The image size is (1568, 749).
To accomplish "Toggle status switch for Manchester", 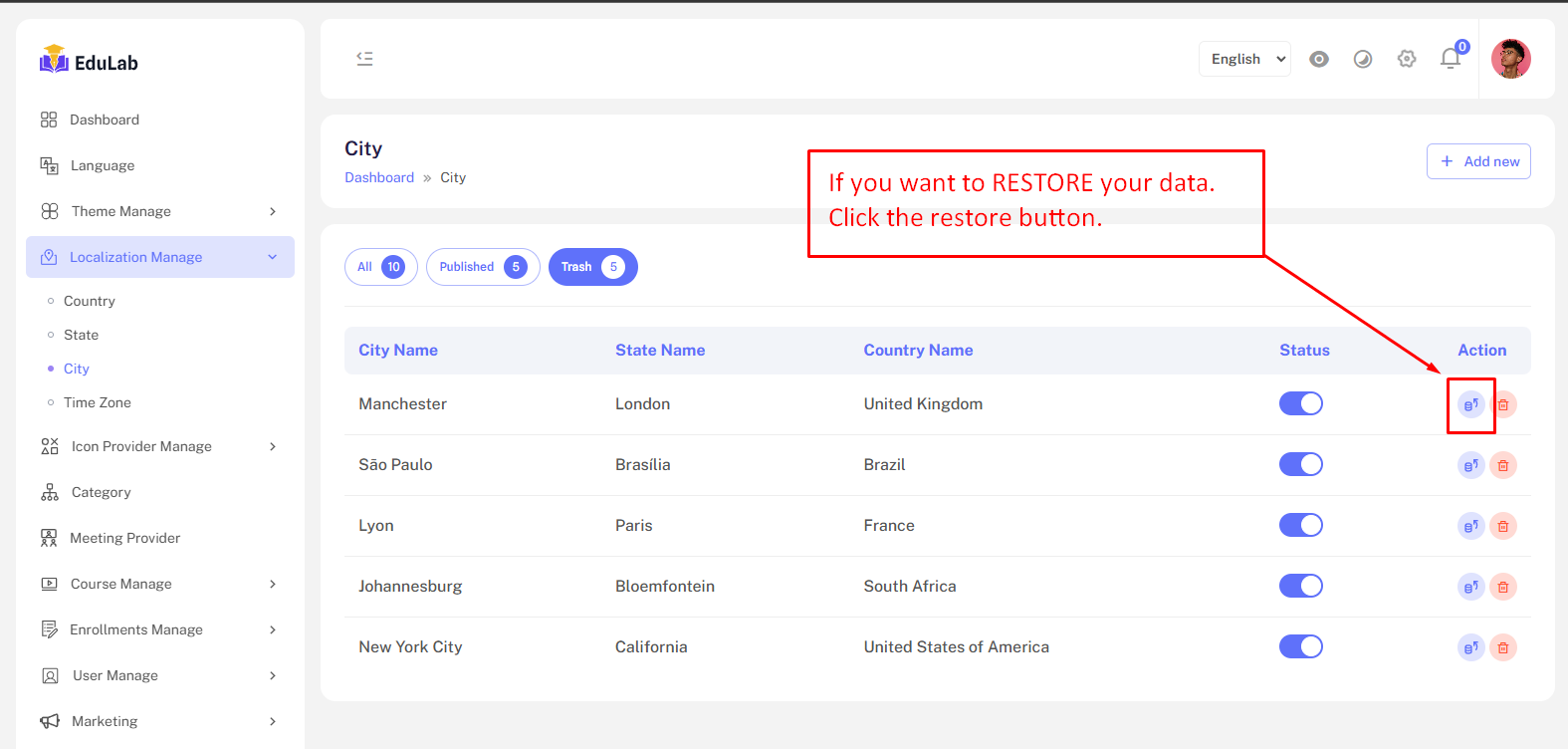I will tap(1300, 403).
